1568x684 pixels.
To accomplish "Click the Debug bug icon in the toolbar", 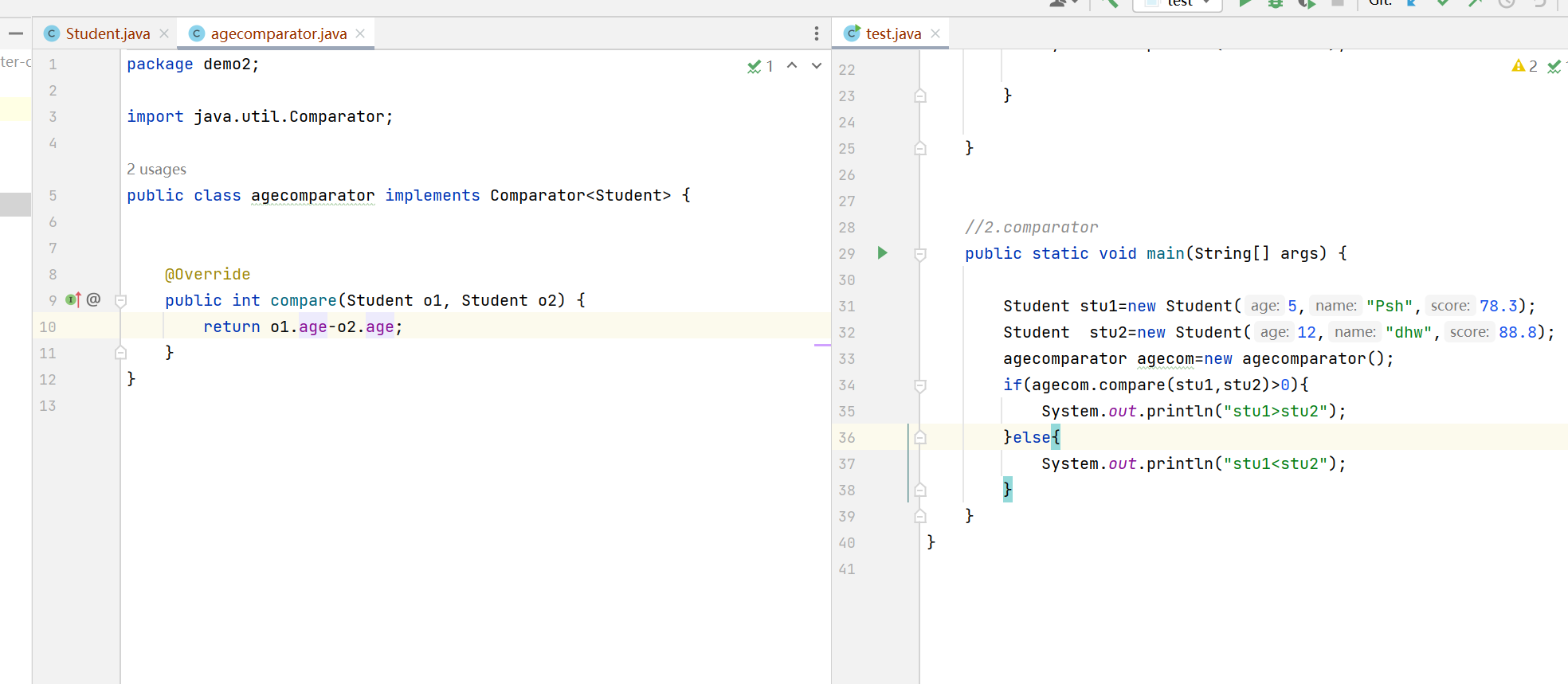I will [1276, 3].
